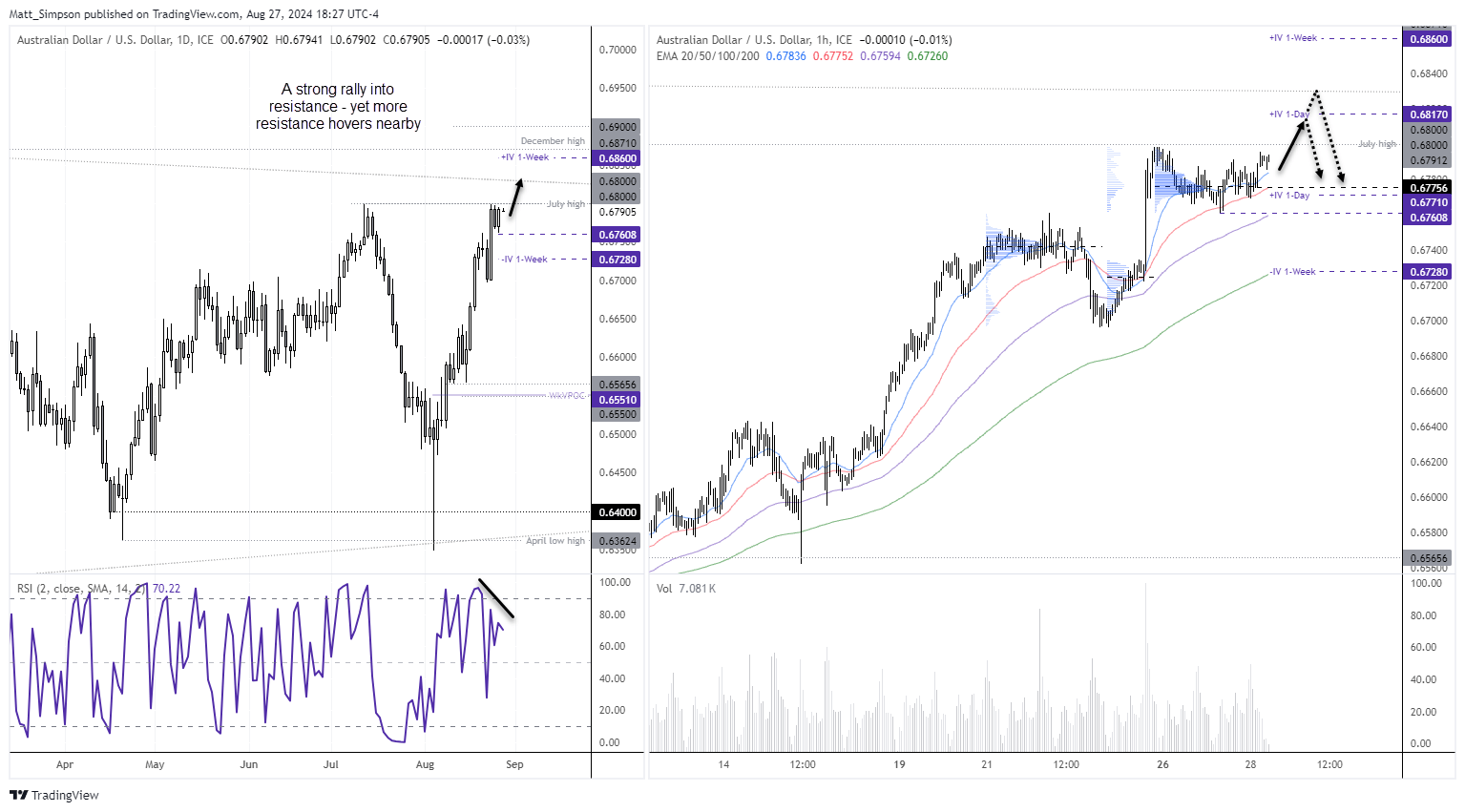The width and height of the screenshot is (1465, 812).
Task: Click the close value C0.67905
Action: [407, 40]
